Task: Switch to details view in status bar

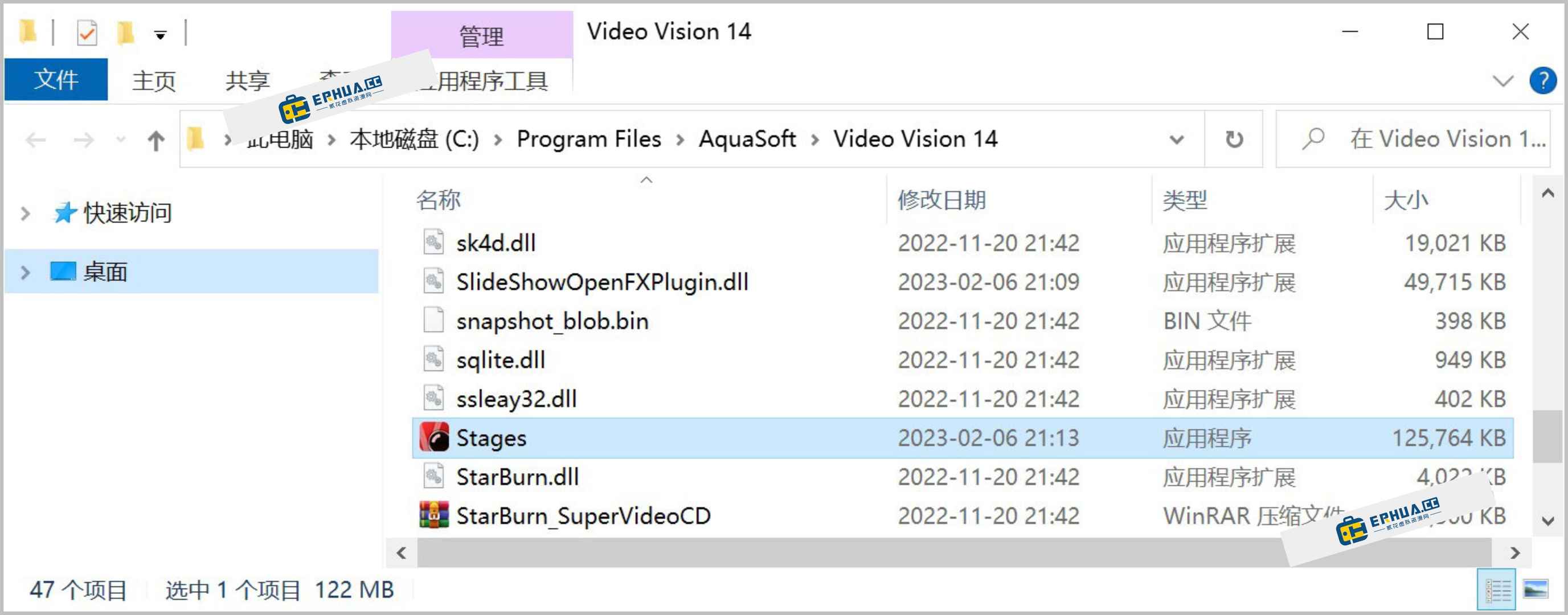Action: (1497, 589)
